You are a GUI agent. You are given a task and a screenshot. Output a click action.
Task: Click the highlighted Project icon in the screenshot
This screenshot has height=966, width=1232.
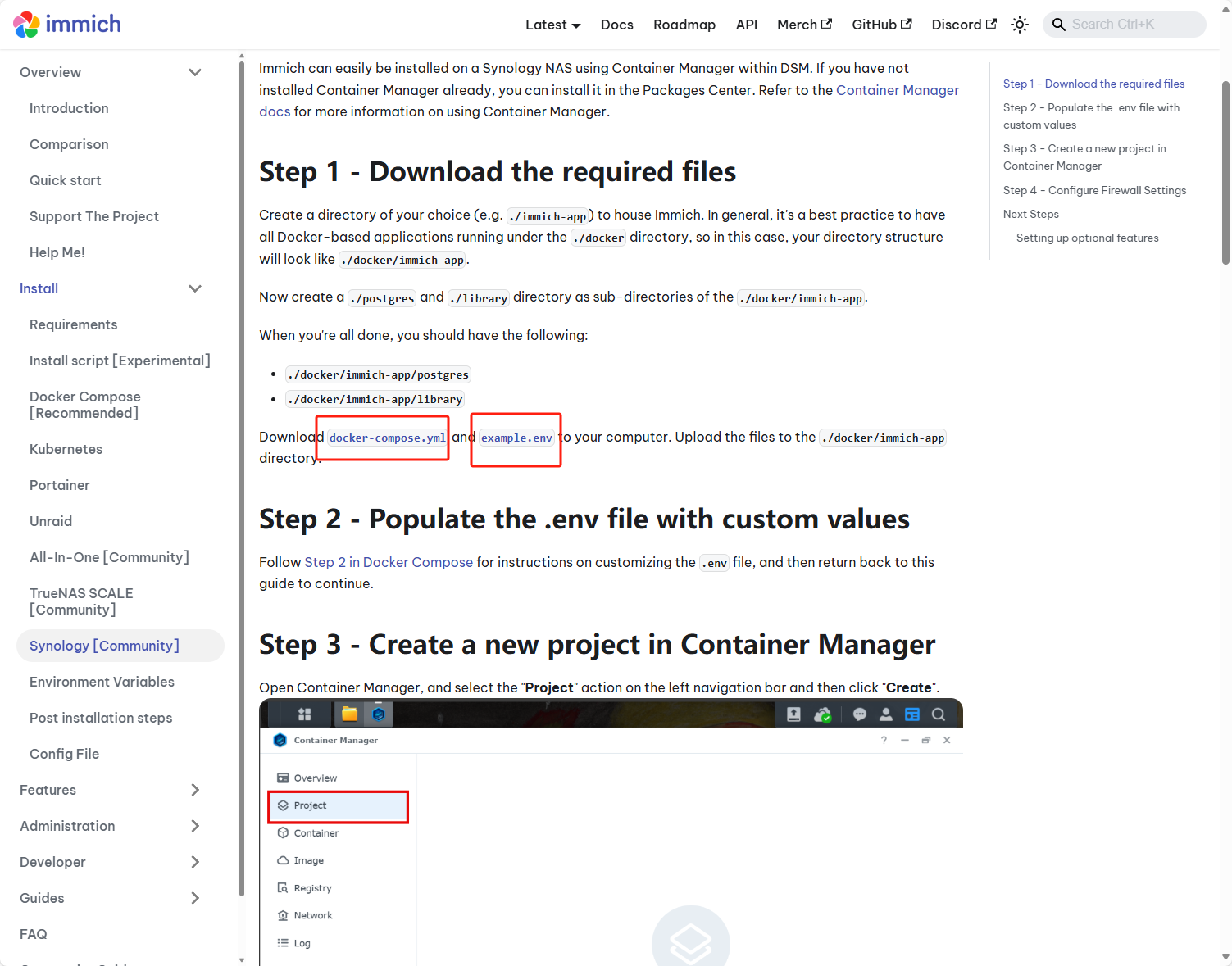[281, 805]
